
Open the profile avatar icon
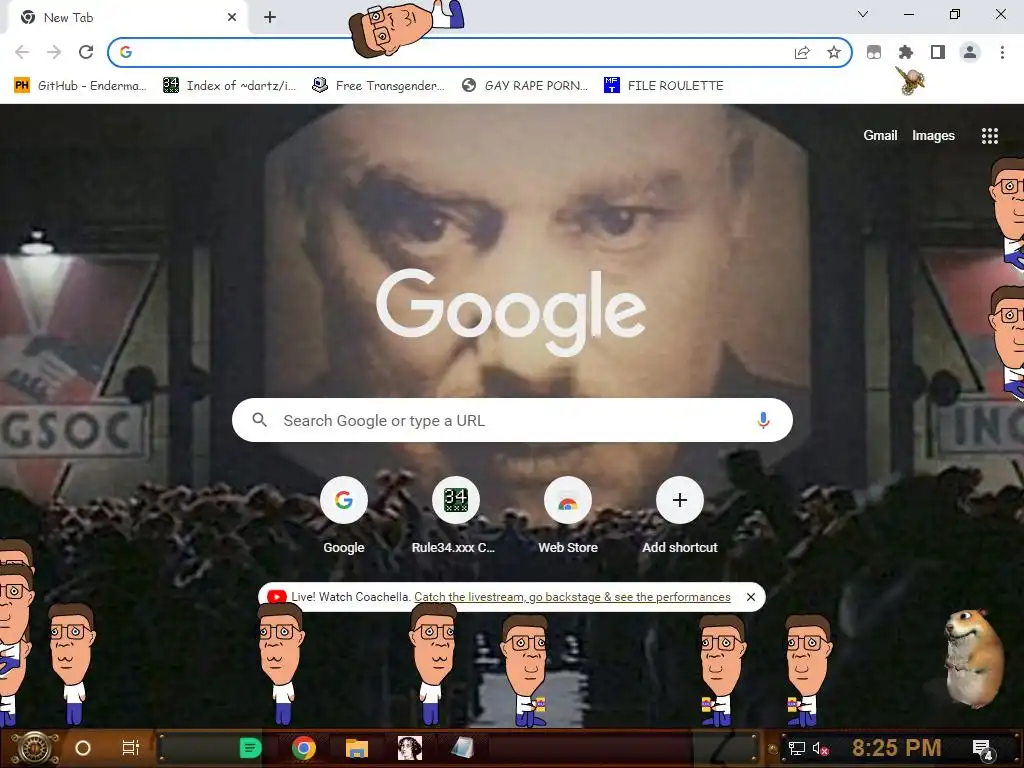click(x=970, y=52)
